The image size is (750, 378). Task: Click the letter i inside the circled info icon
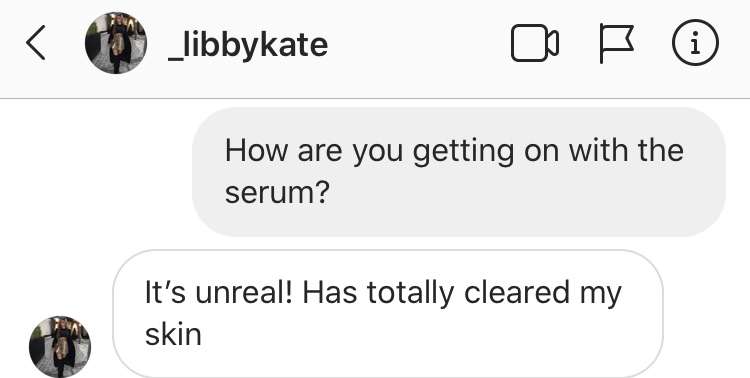coord(695,43)
